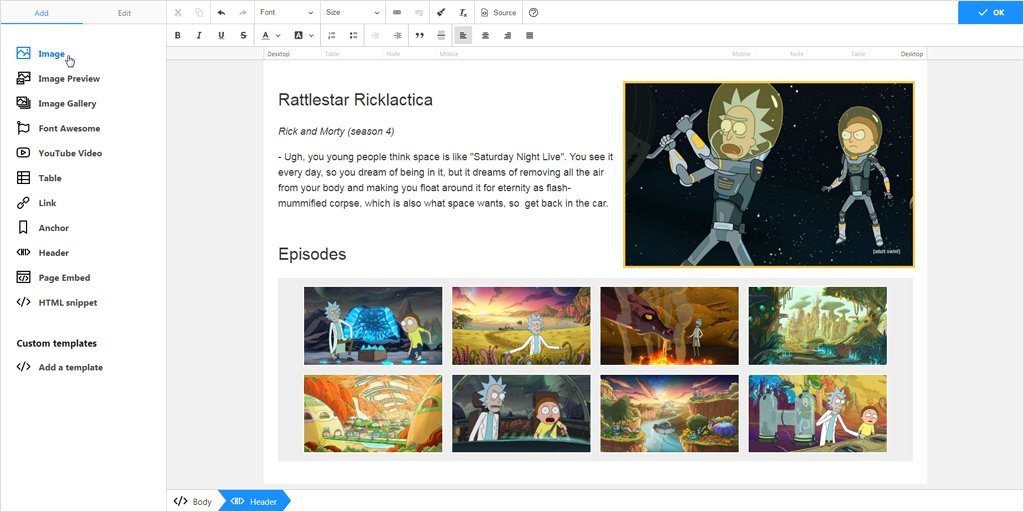Viewport: 1024px width, 512px height.
Task: Center align the text
Action: [485, 35]
